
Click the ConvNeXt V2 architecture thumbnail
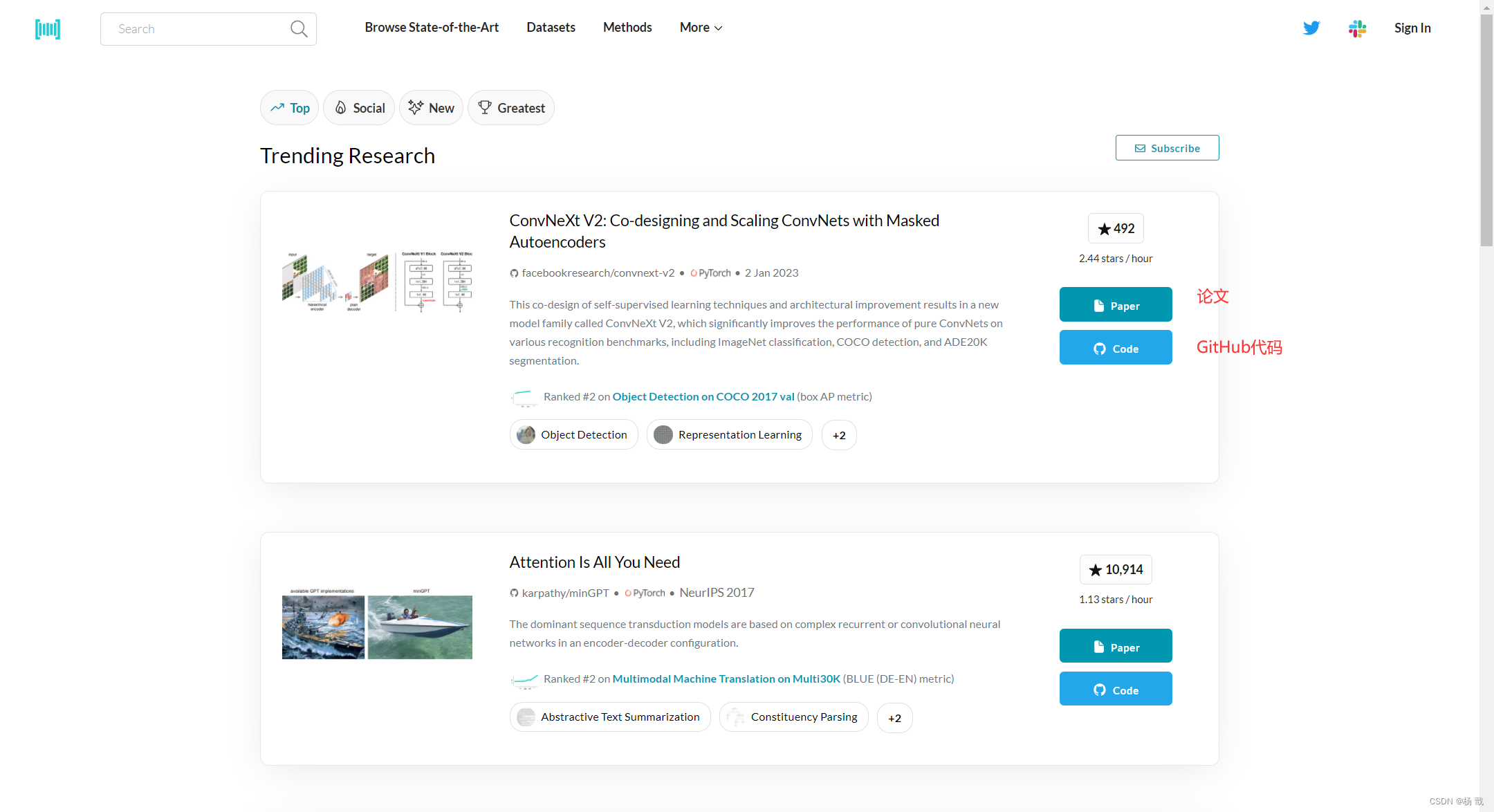(x=378, y=282)
